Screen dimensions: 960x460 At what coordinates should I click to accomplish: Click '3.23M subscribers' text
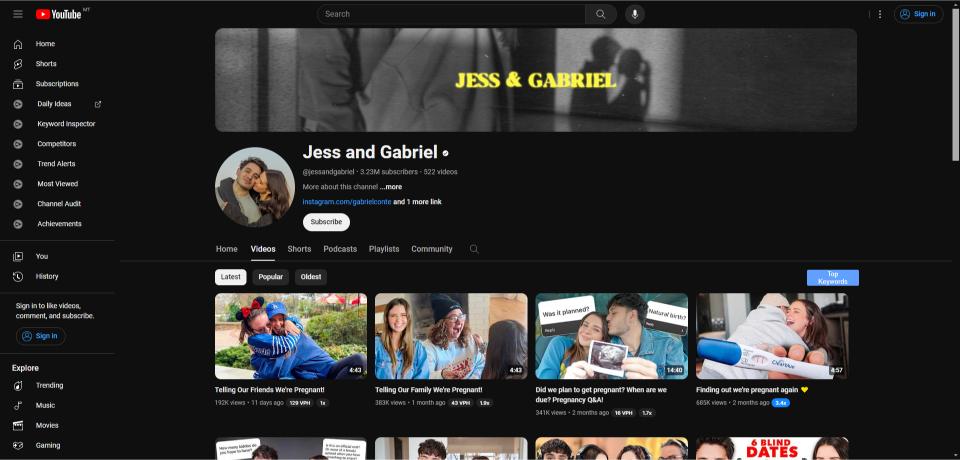[389, 172]
